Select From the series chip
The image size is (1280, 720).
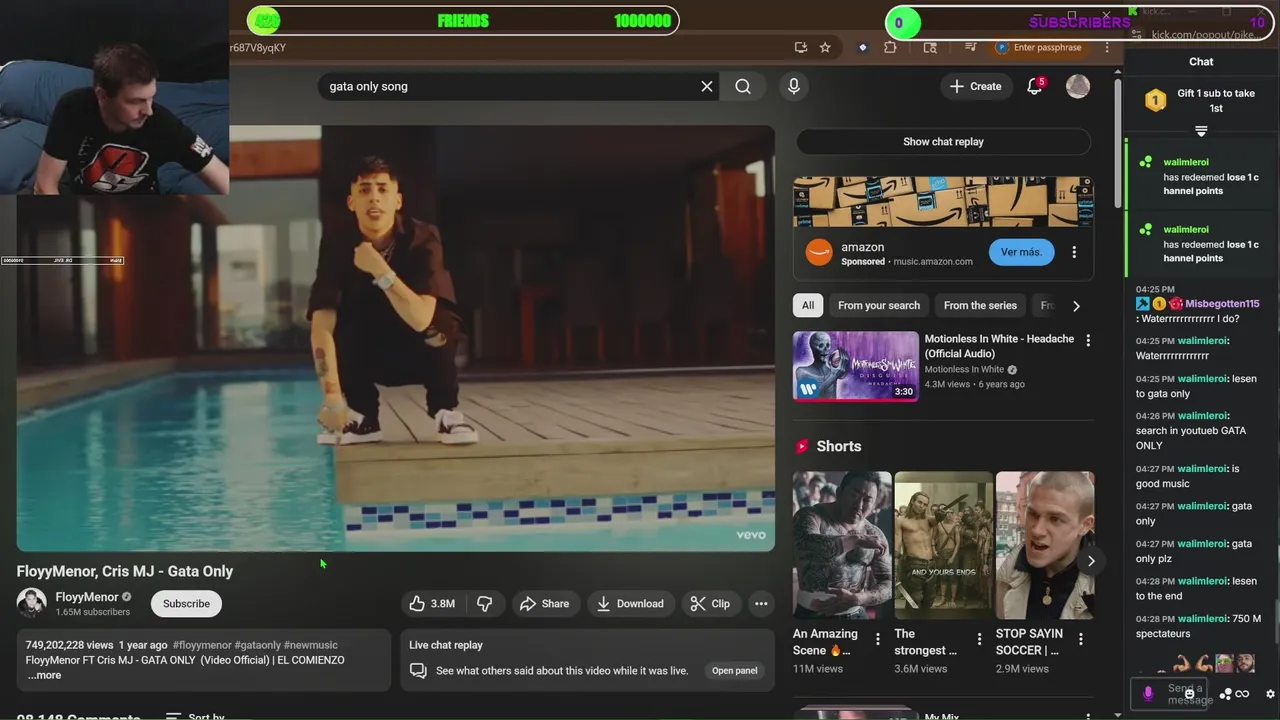tap(980, 305)
